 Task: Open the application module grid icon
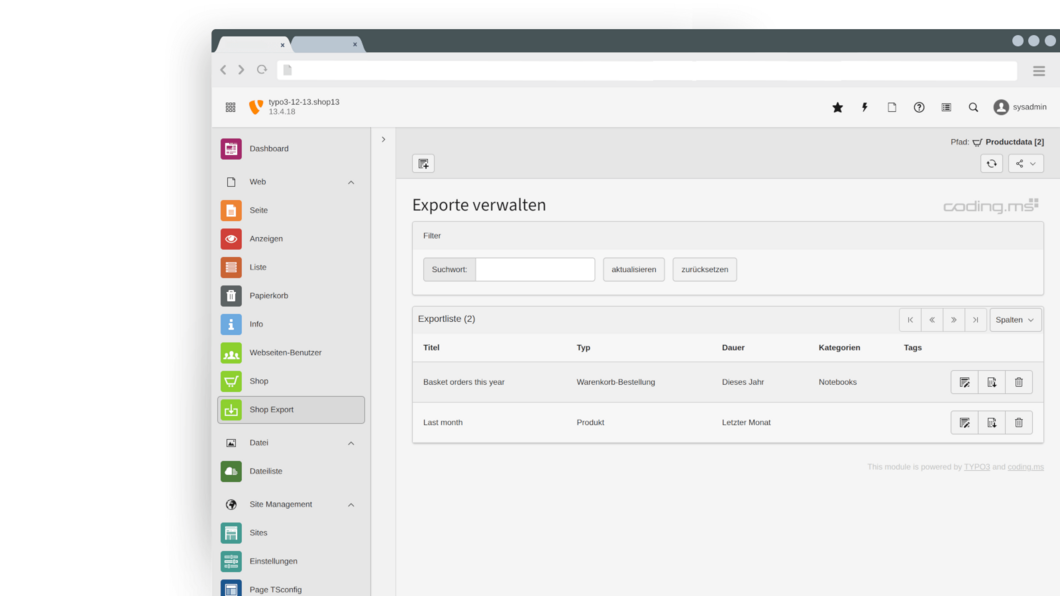coord(230,108)
